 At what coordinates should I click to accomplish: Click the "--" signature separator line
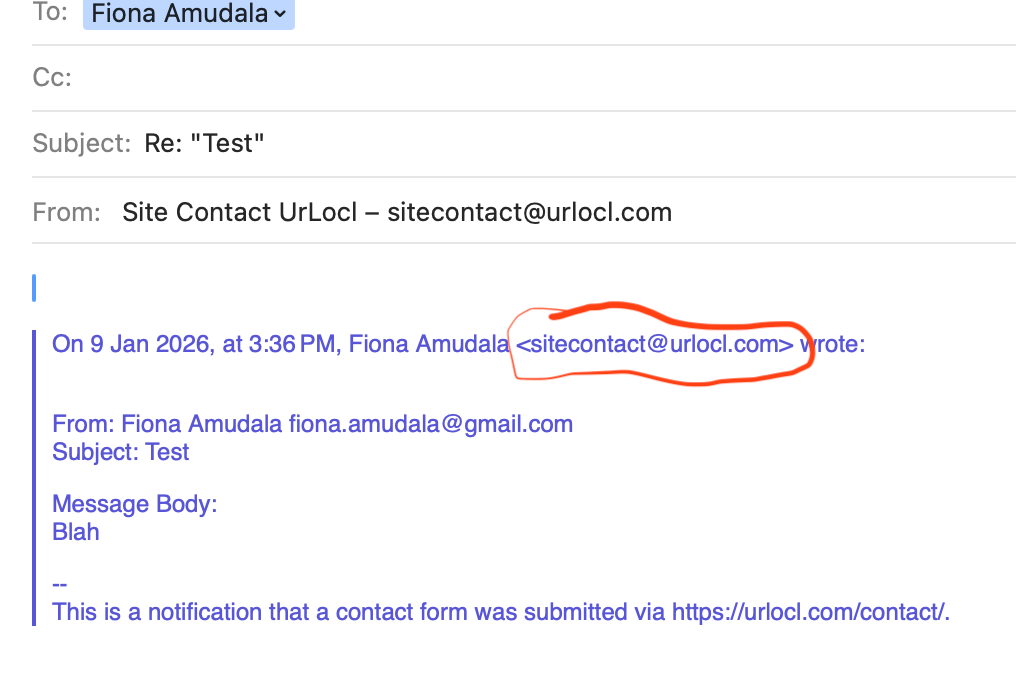coord(59,584)
